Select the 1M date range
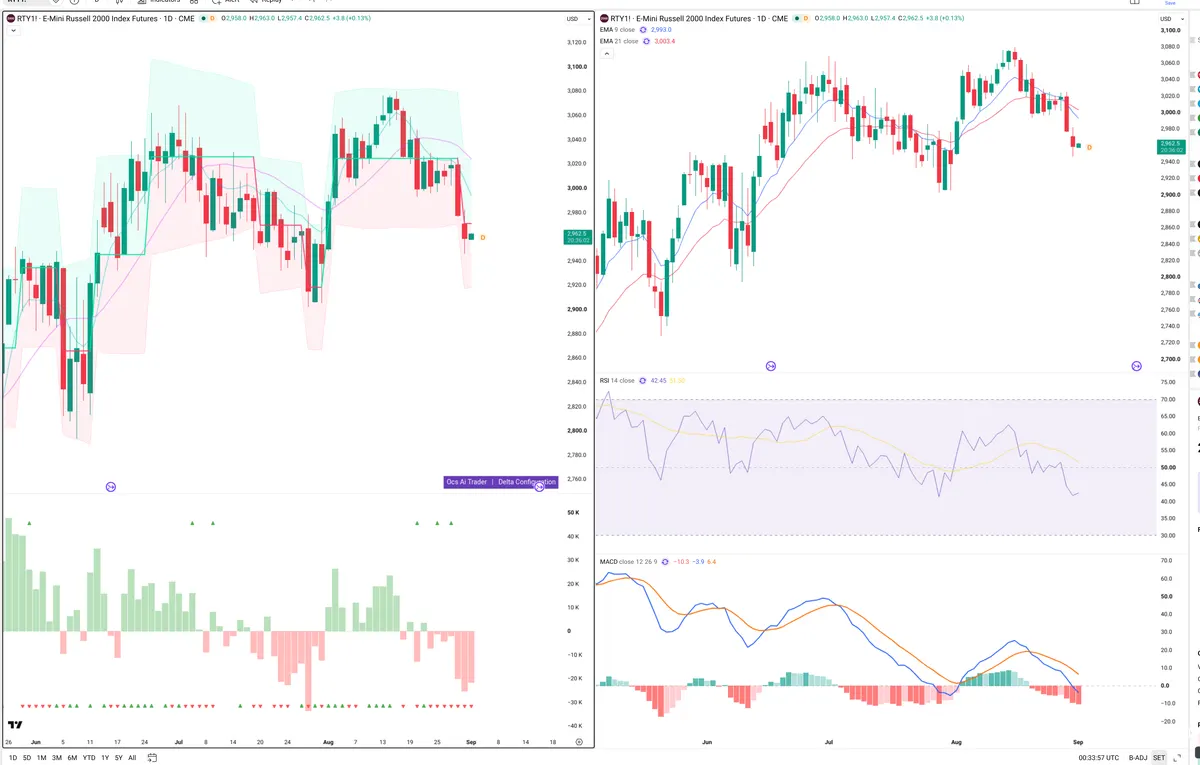Viewport: 1200px width, 765px height. tap(42, 758)
